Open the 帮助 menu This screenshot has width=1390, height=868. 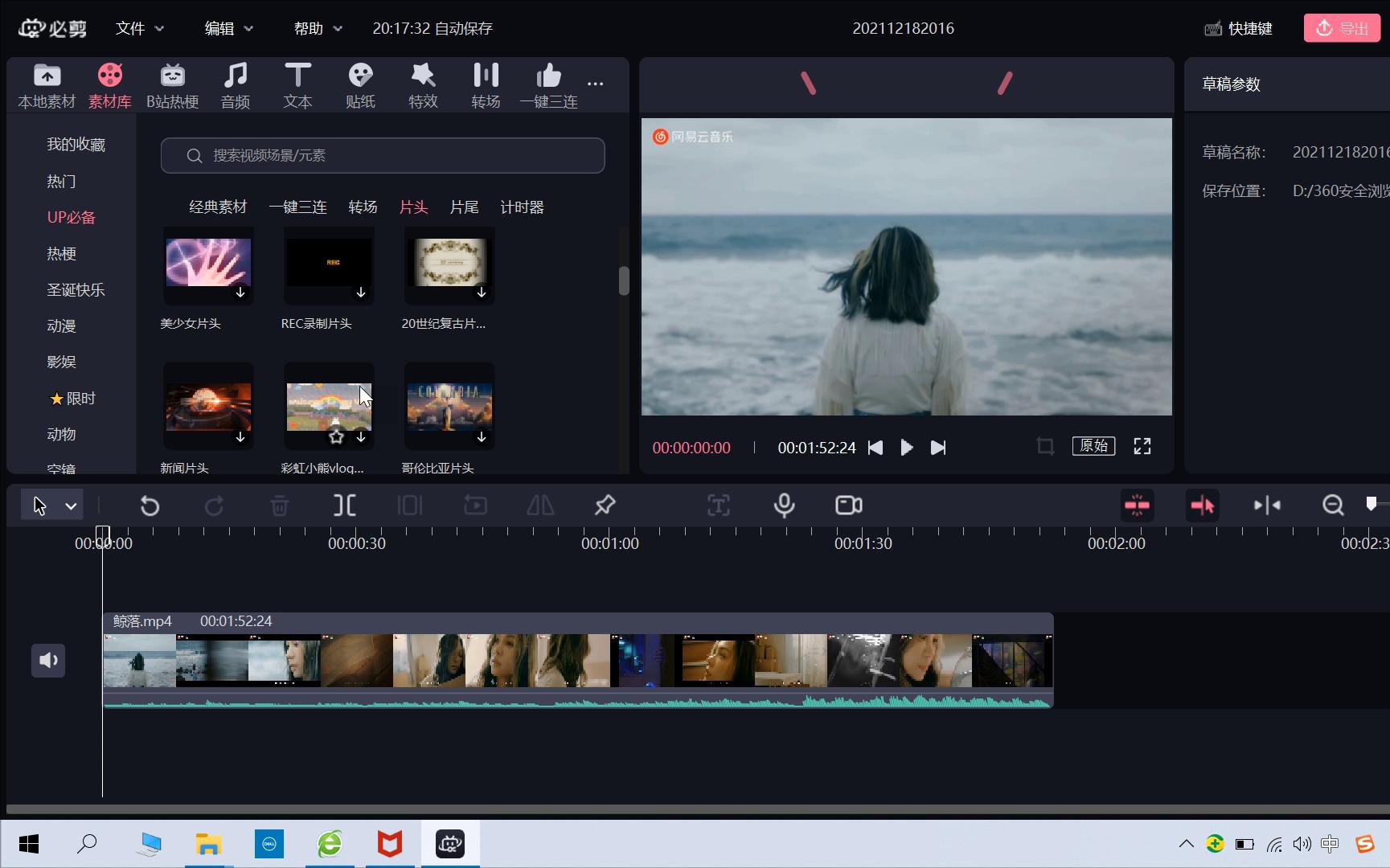pyautogui.click(x=318, y=28)
